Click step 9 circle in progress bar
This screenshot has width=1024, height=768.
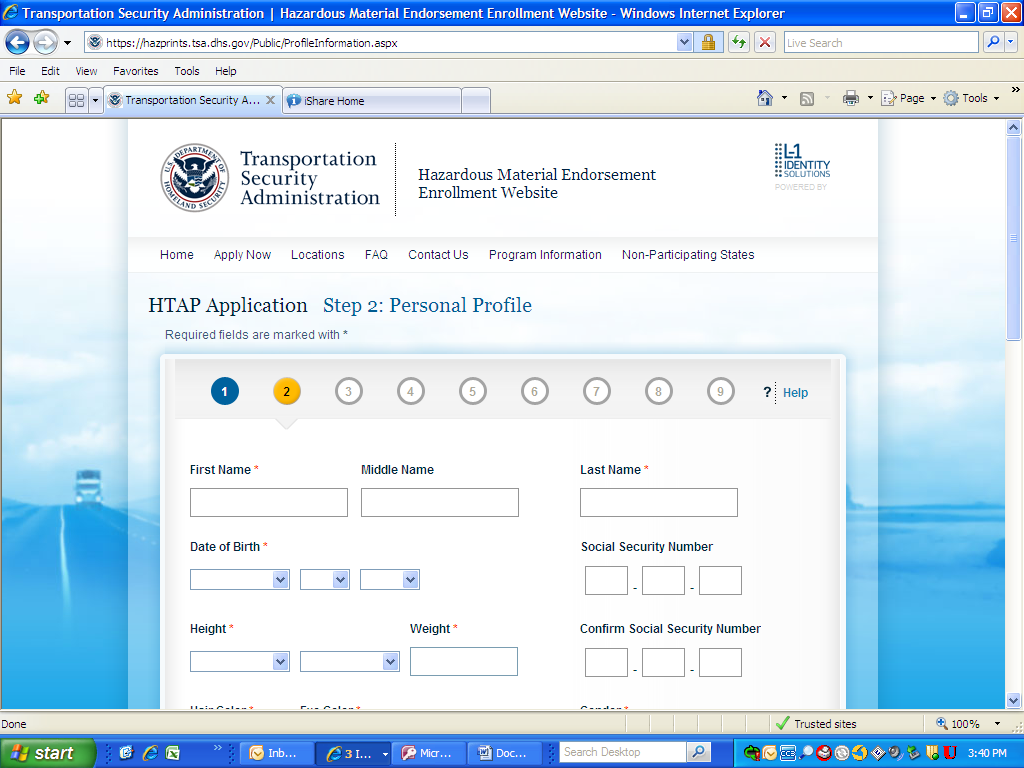[721, 392]
